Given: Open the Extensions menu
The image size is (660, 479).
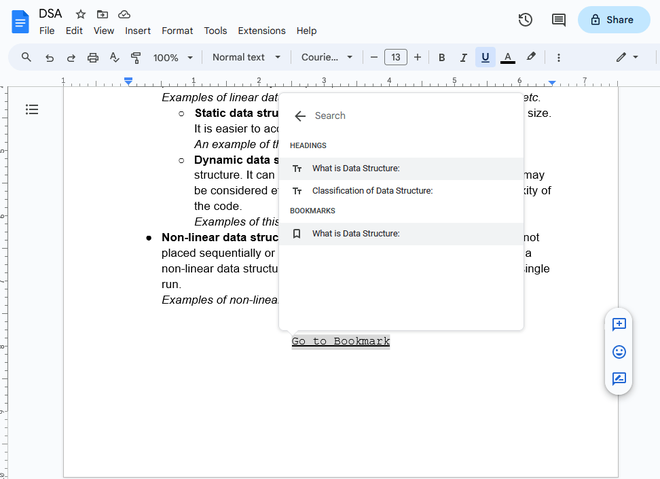Looking at the screenshot, I should (x=261, y=31).
